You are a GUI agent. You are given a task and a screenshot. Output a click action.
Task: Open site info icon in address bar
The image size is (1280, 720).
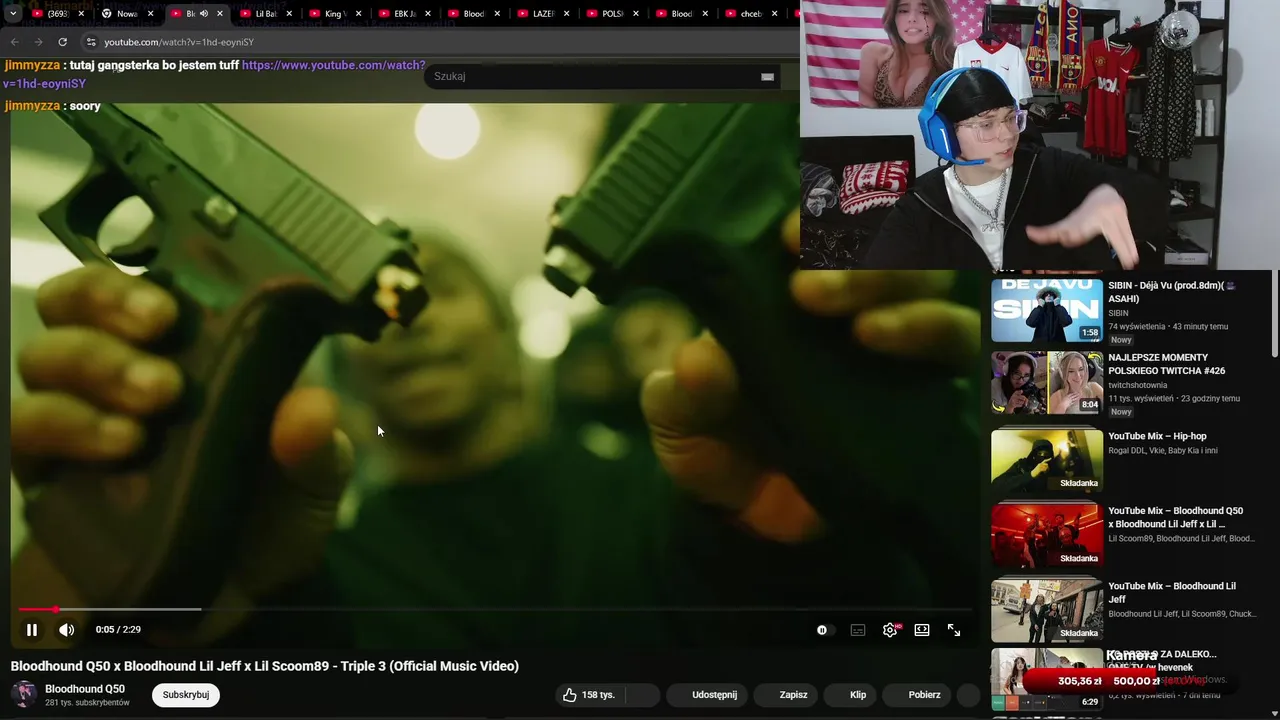tap(90, 42)
